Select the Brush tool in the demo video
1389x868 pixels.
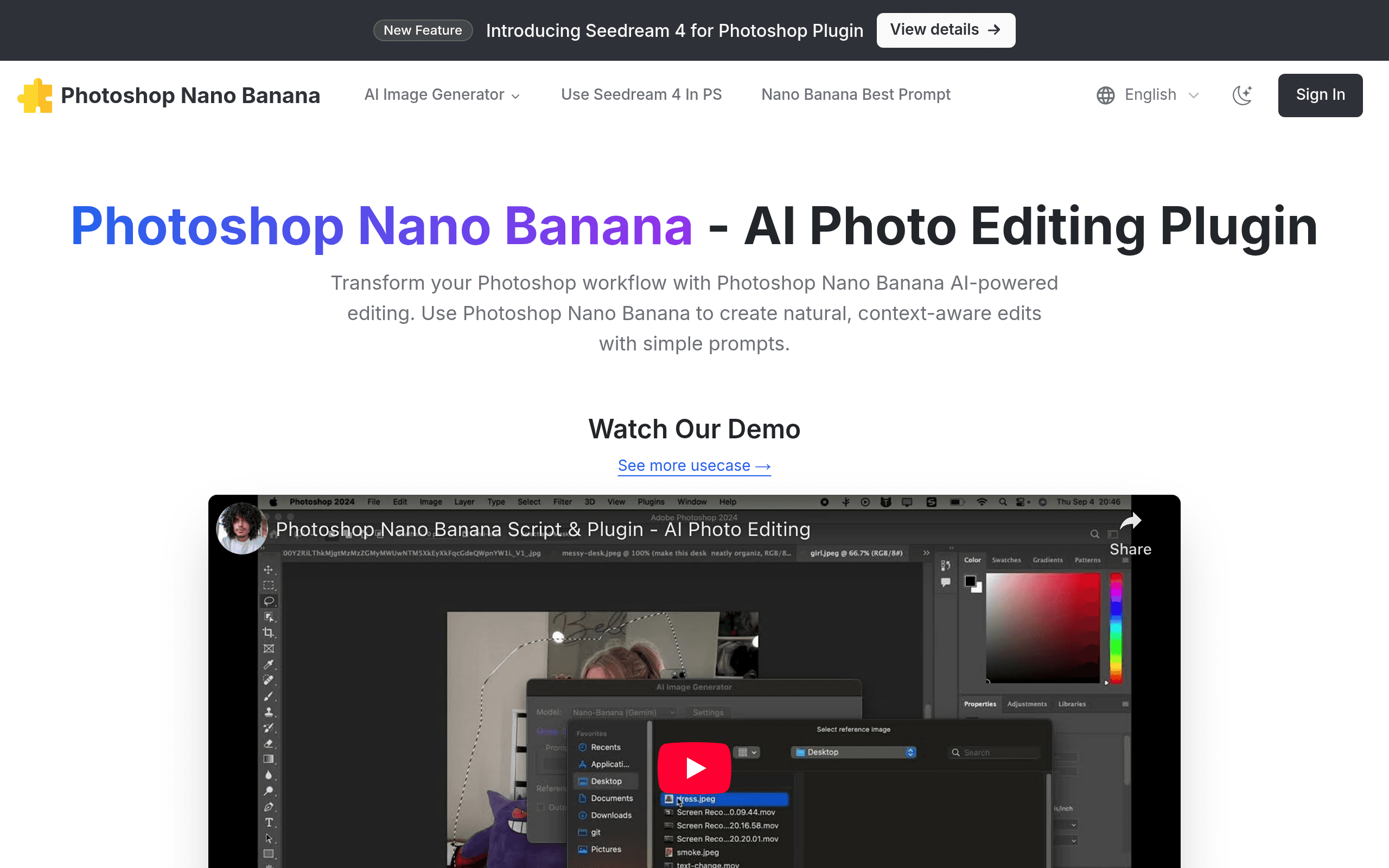tap(268, 696)
